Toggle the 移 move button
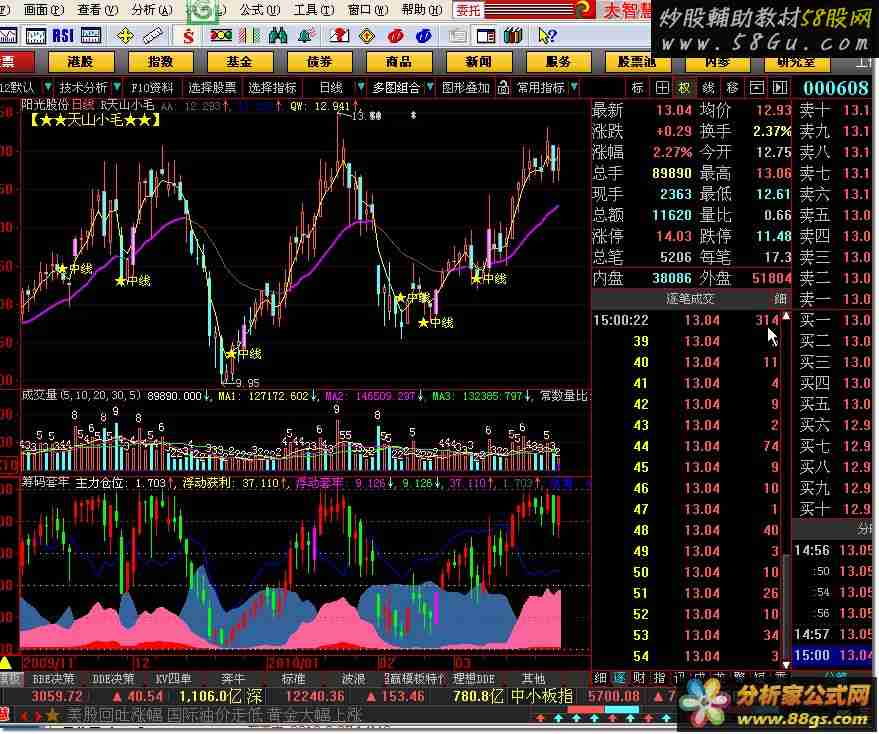 tap(732, 88)
